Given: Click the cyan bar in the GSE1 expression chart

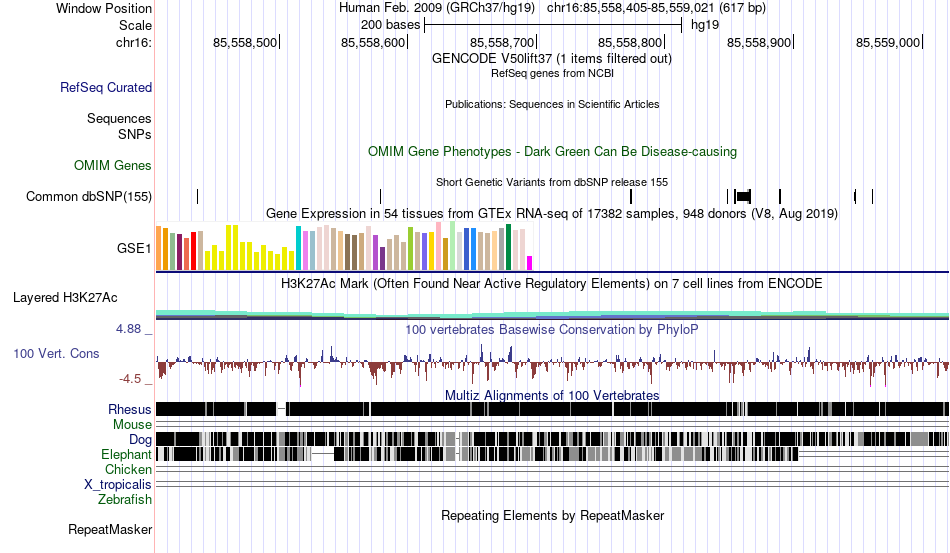Looking at the screenshot, I should point(298,248).
